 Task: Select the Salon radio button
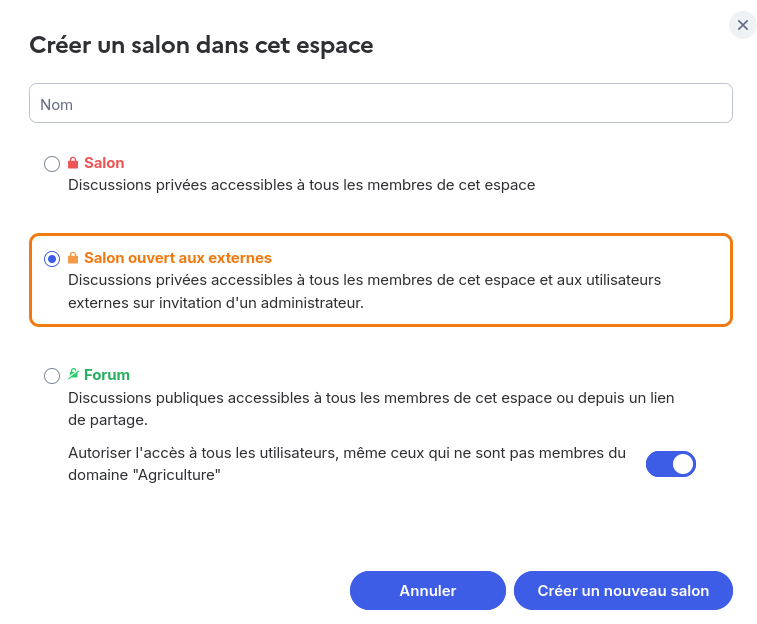(52, 164)
